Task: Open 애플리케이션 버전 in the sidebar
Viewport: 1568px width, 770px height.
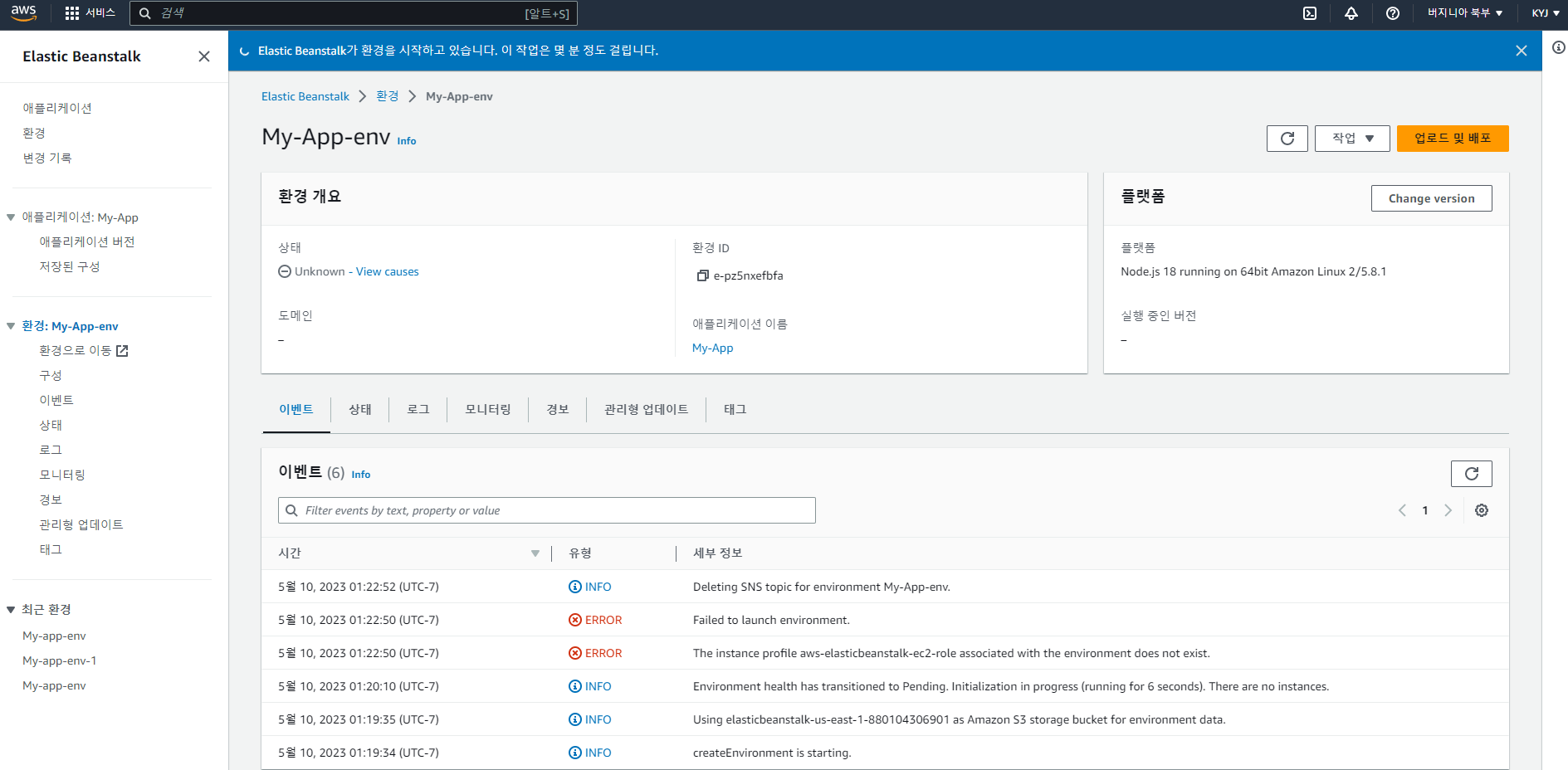Action: pyautogui.click(x=87, y=242)
